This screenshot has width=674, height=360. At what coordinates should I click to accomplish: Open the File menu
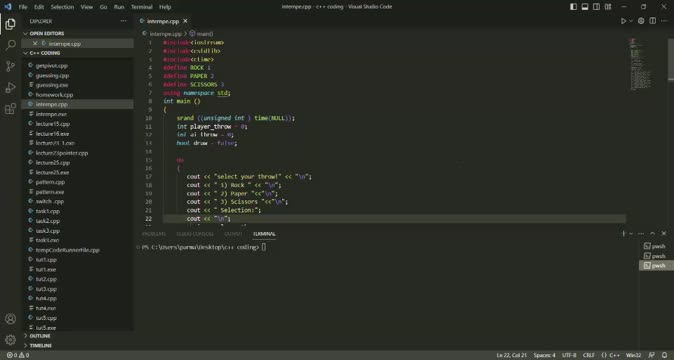click(23, 7)
